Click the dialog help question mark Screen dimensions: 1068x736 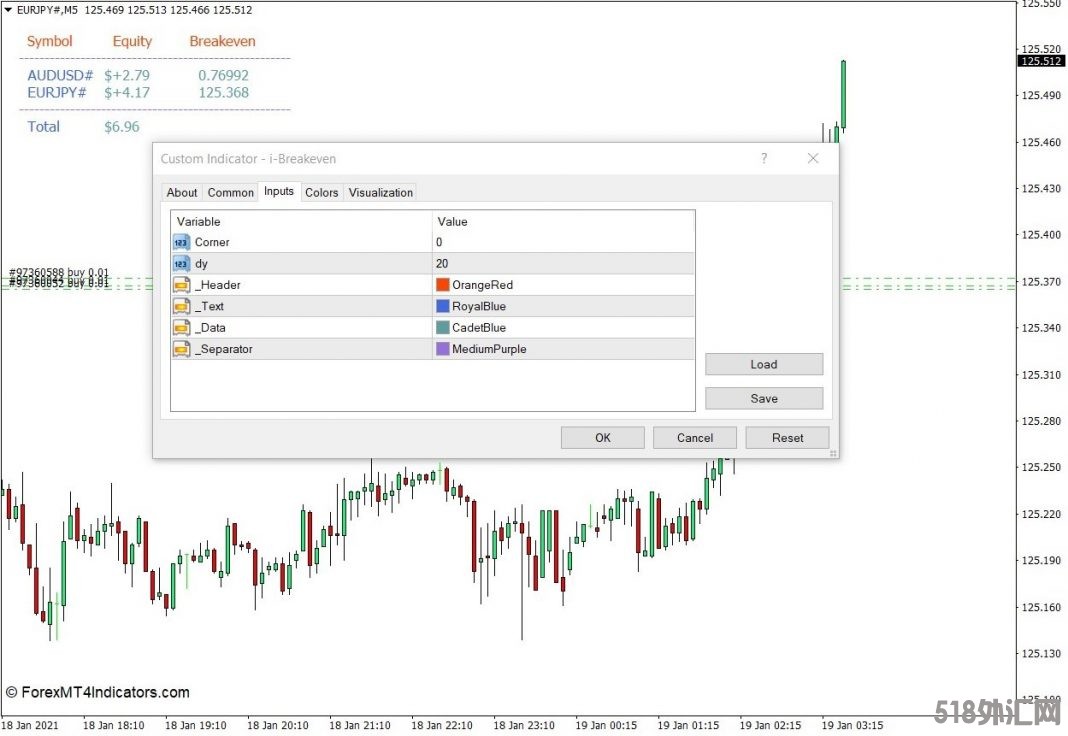pyautogui.click(x=764, y=158)
